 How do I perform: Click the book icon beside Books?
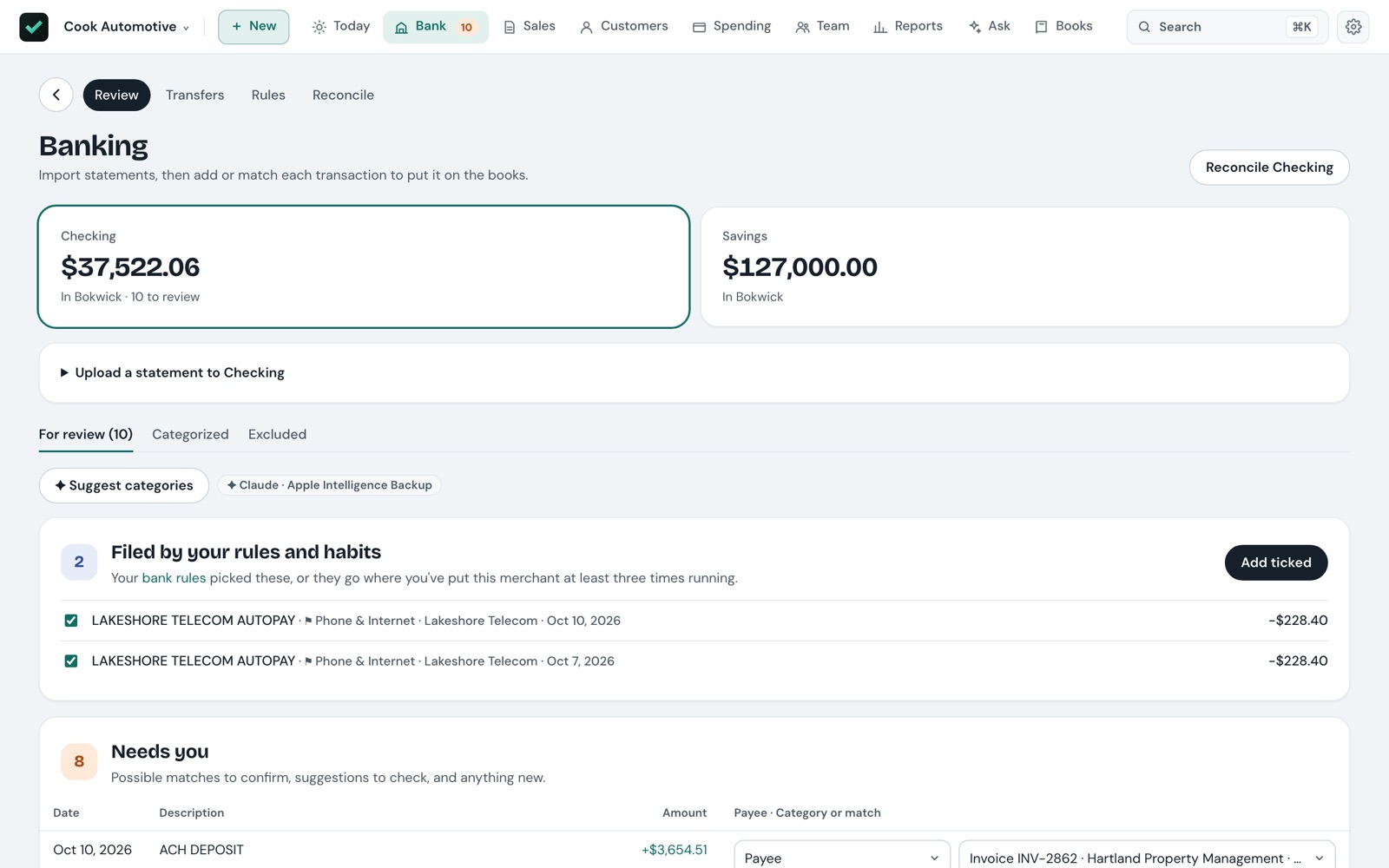[1041, 28]
